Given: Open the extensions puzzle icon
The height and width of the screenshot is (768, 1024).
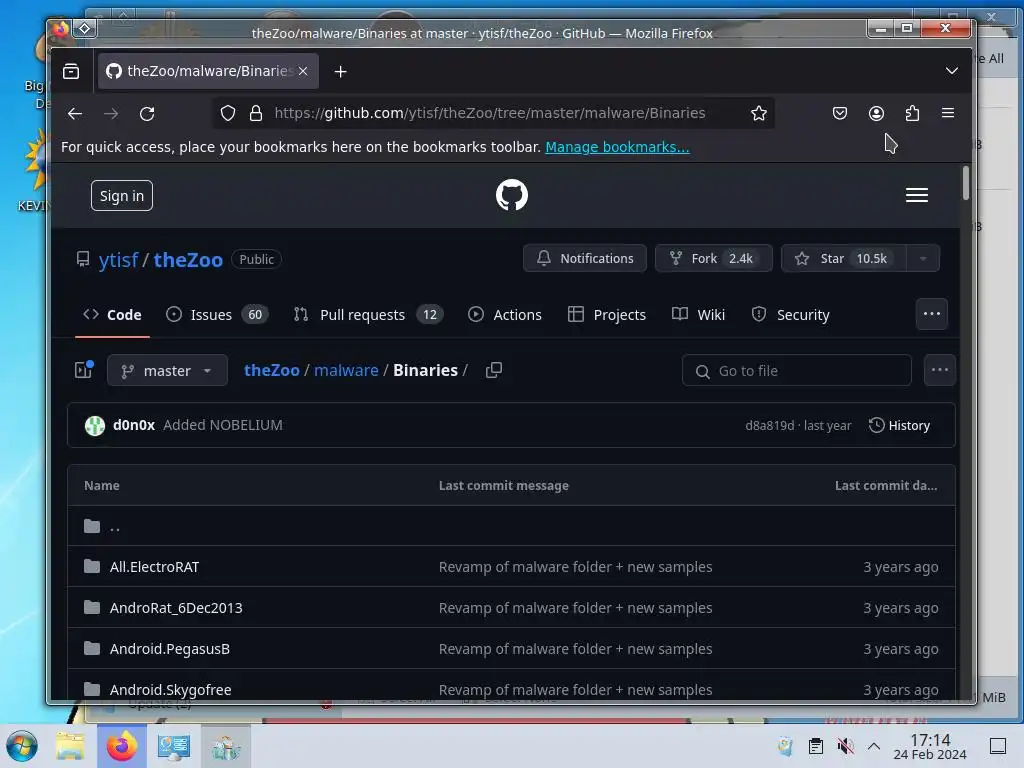Looking at the screenshot, I should (x=912, y=113).
